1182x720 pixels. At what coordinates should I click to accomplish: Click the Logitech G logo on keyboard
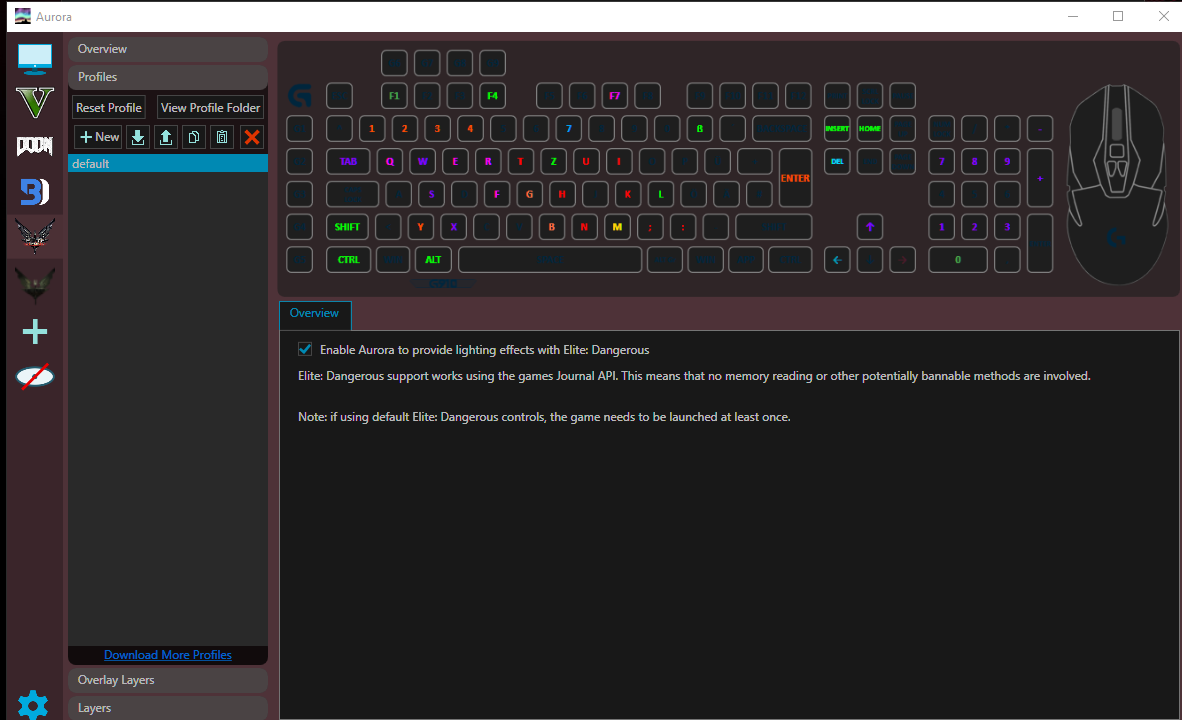[300, 96]
